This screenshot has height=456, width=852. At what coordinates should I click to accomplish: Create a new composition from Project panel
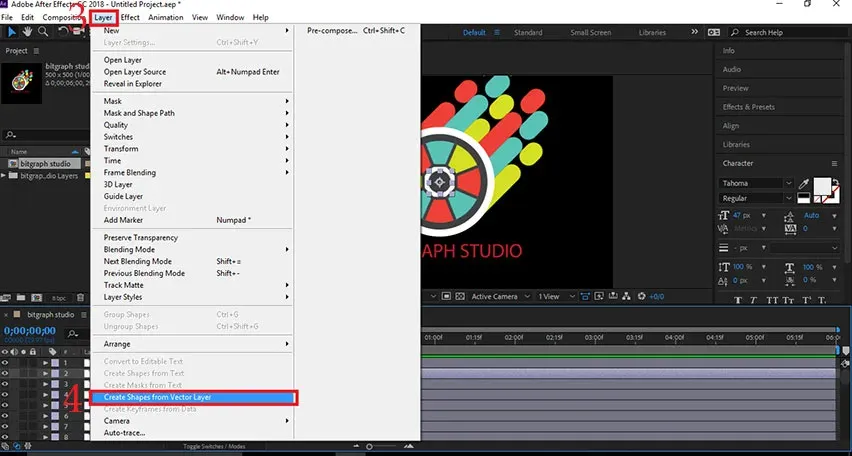coord(36,297)
